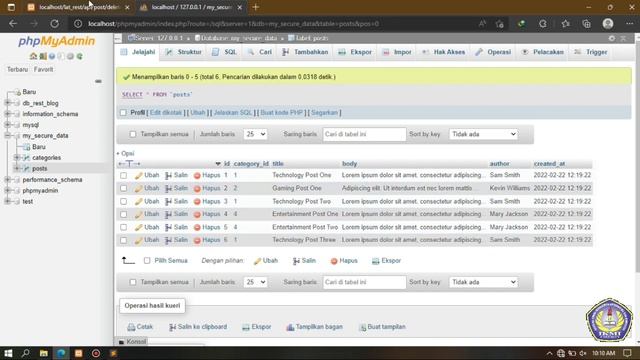
Task: Open the Tambahkan tab
Action: point(305,52)
